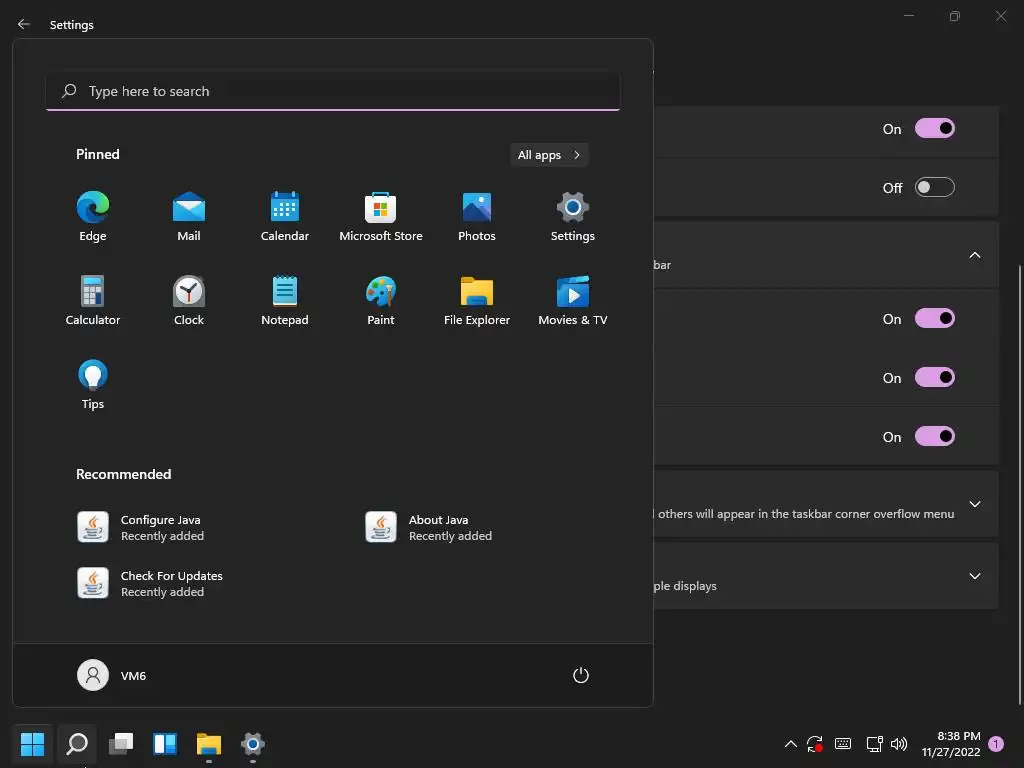Open Configure Java recommended item

click(x=140, y=527)
